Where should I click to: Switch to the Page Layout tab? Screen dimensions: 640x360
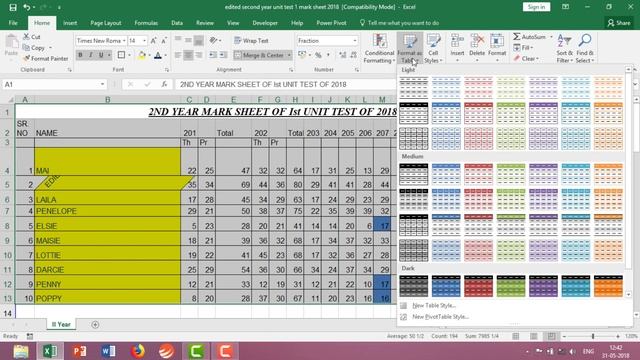pyautogui.click(x=106, y=23)
